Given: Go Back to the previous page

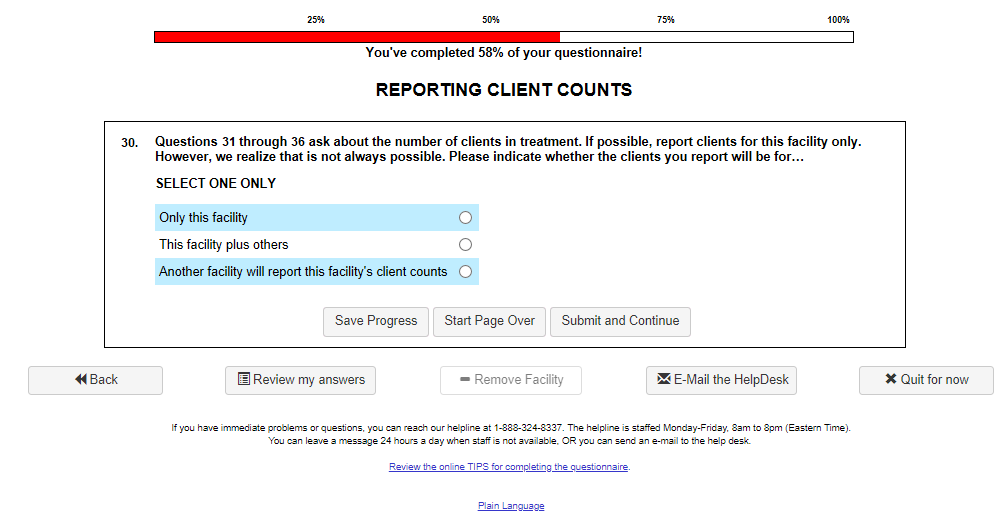Looking at the screenshot, I should pyautogui.click(x=95, y=381).
